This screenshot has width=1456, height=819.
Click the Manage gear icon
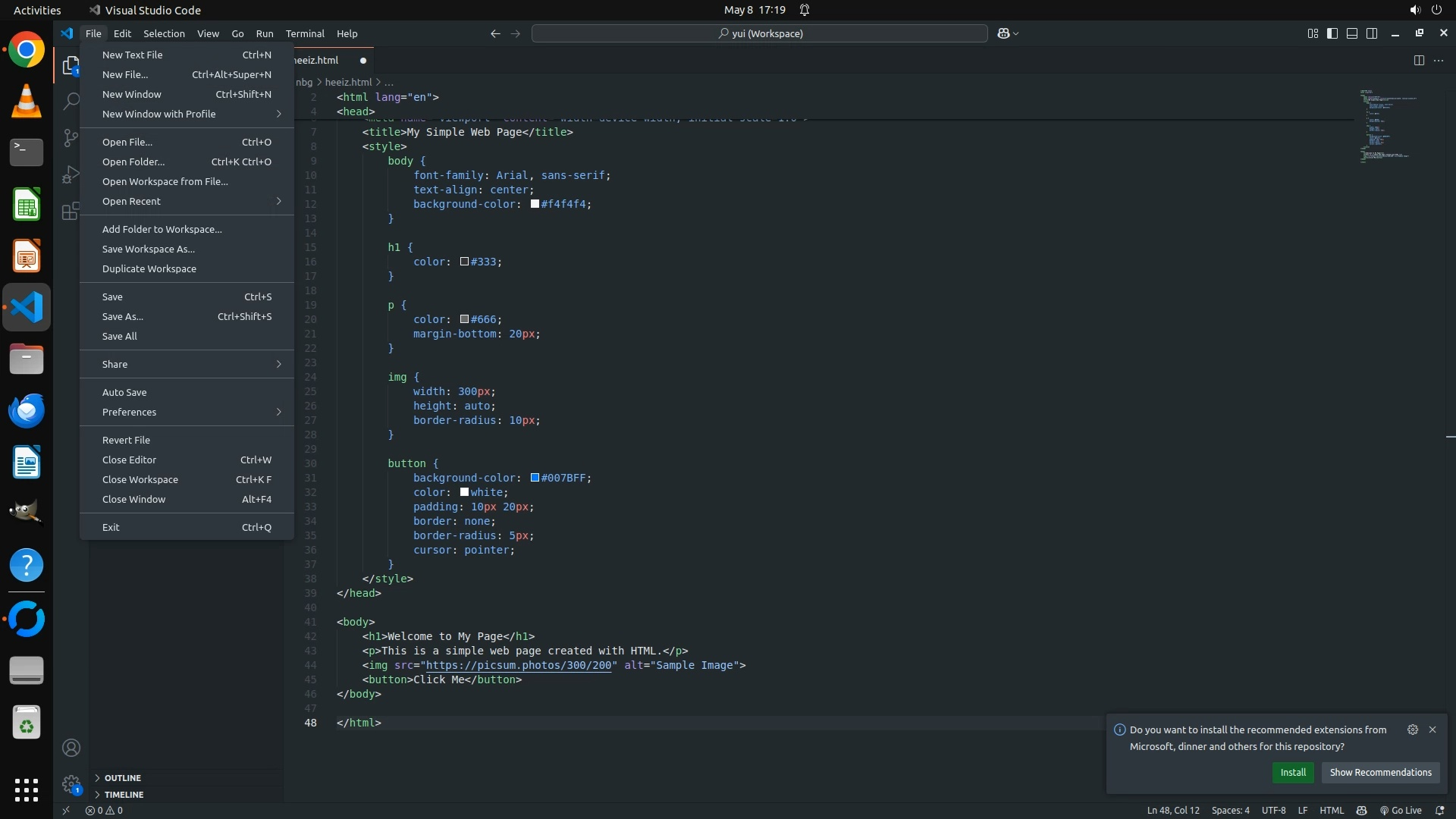click(71, 784)
